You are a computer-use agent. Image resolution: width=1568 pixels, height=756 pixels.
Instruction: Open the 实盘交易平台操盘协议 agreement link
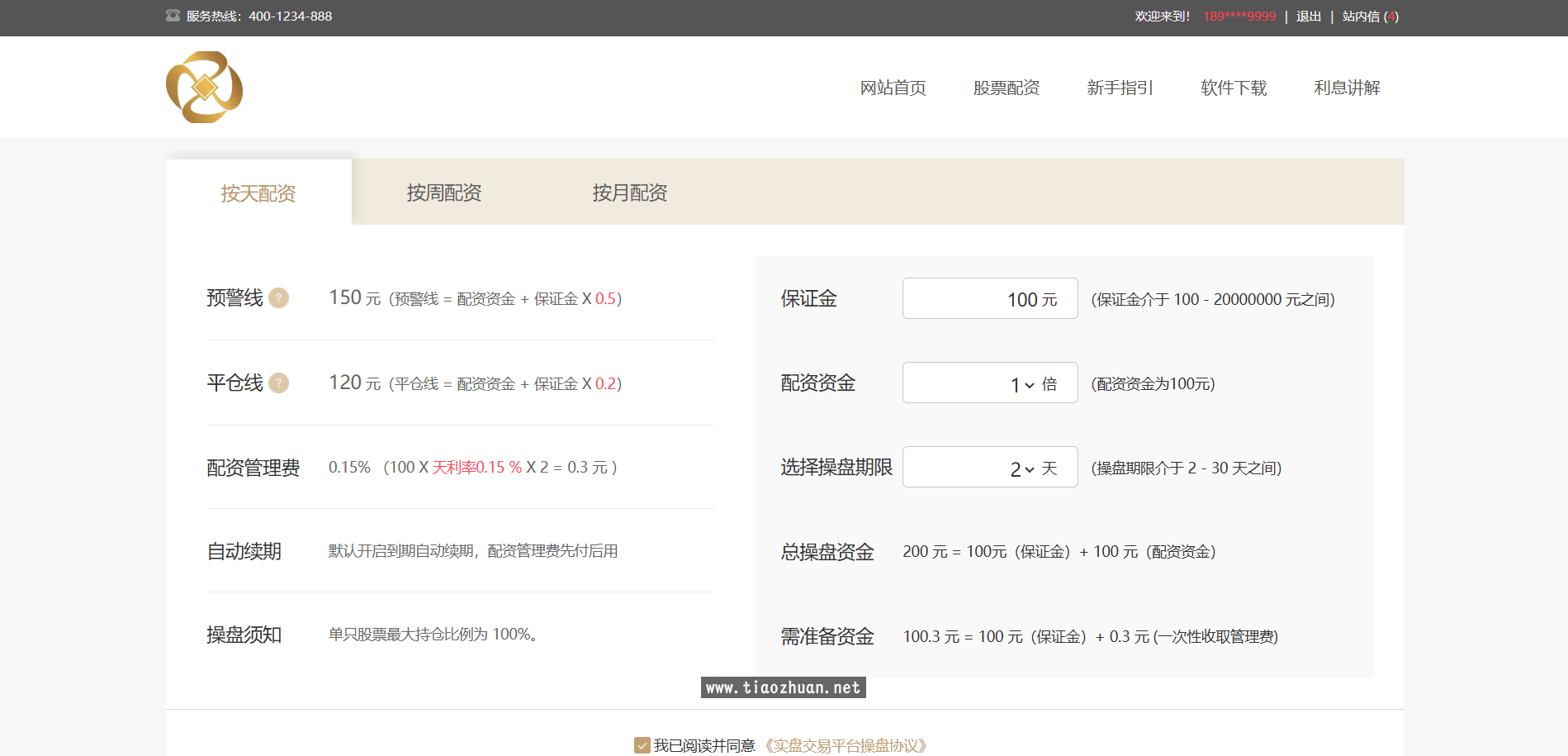tap(846, 745)
